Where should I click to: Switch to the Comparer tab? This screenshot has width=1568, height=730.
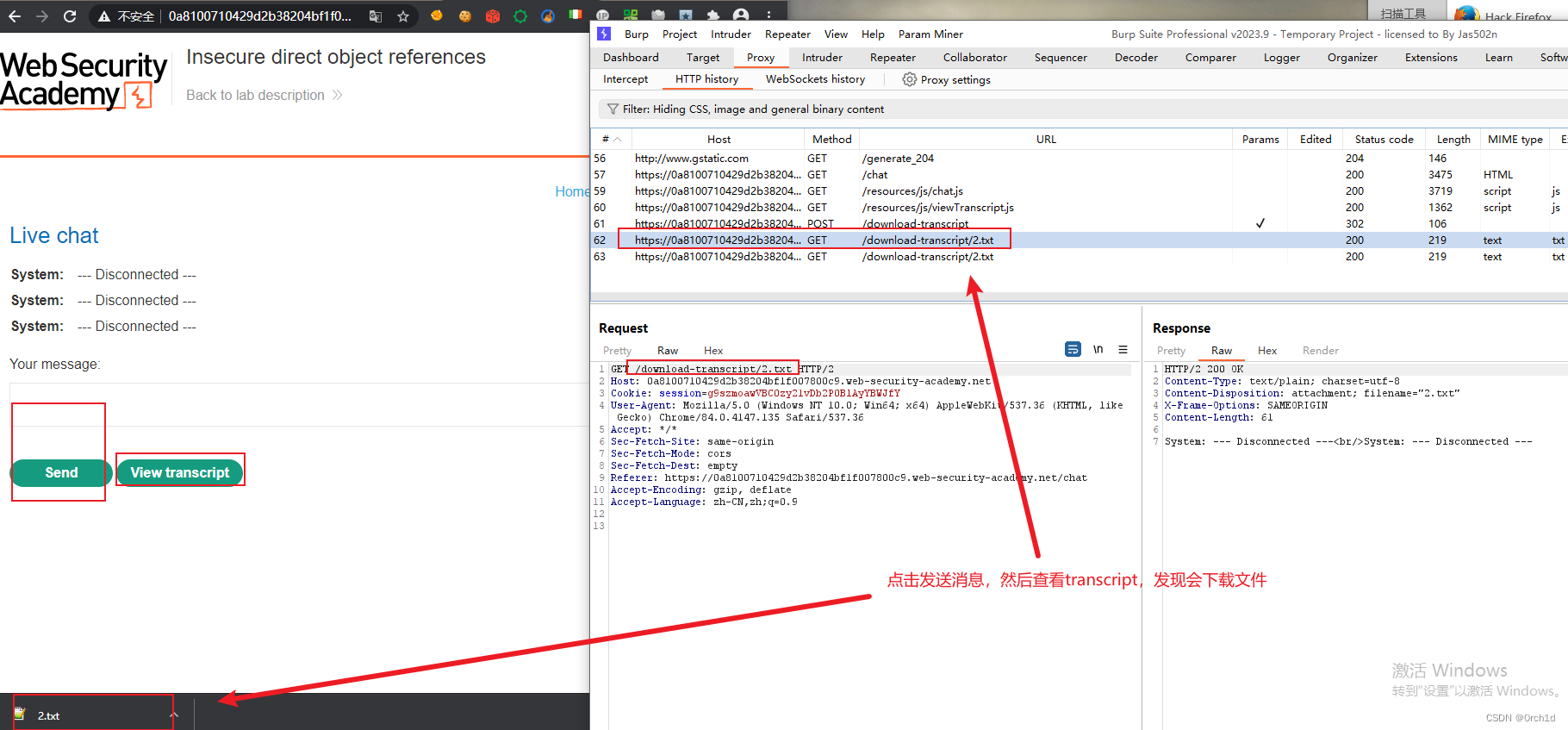click(1210, 58)
